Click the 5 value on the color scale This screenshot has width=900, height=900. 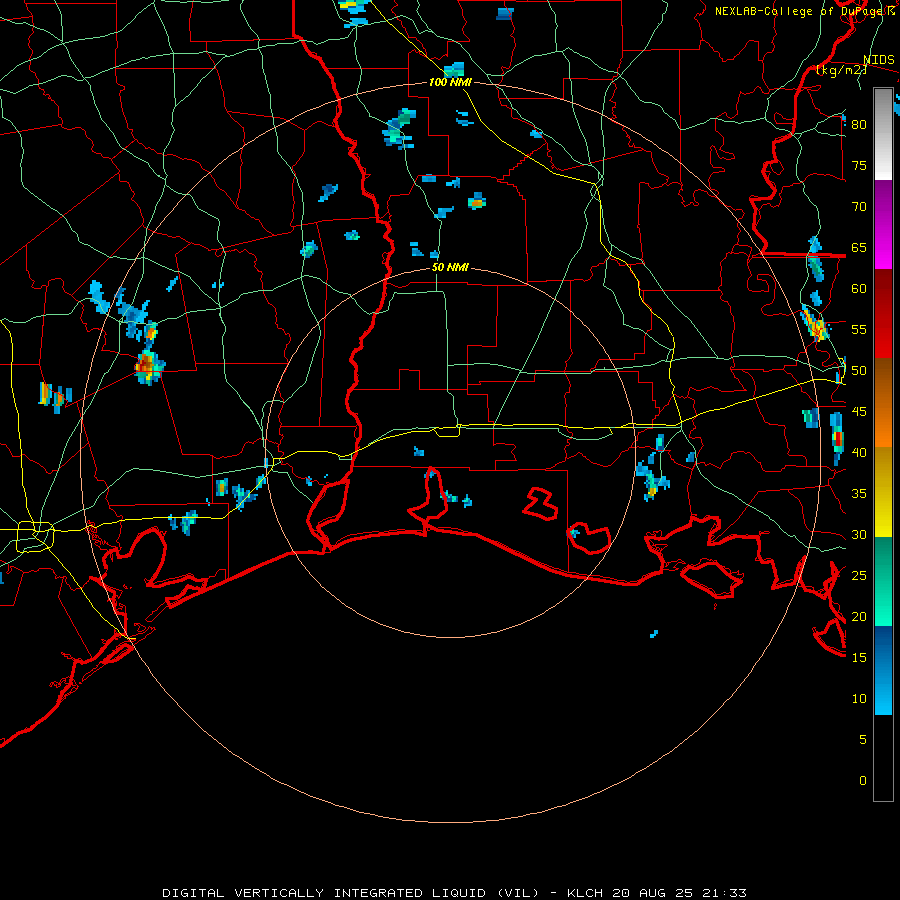pyautogui.click(x=863, y=740)
